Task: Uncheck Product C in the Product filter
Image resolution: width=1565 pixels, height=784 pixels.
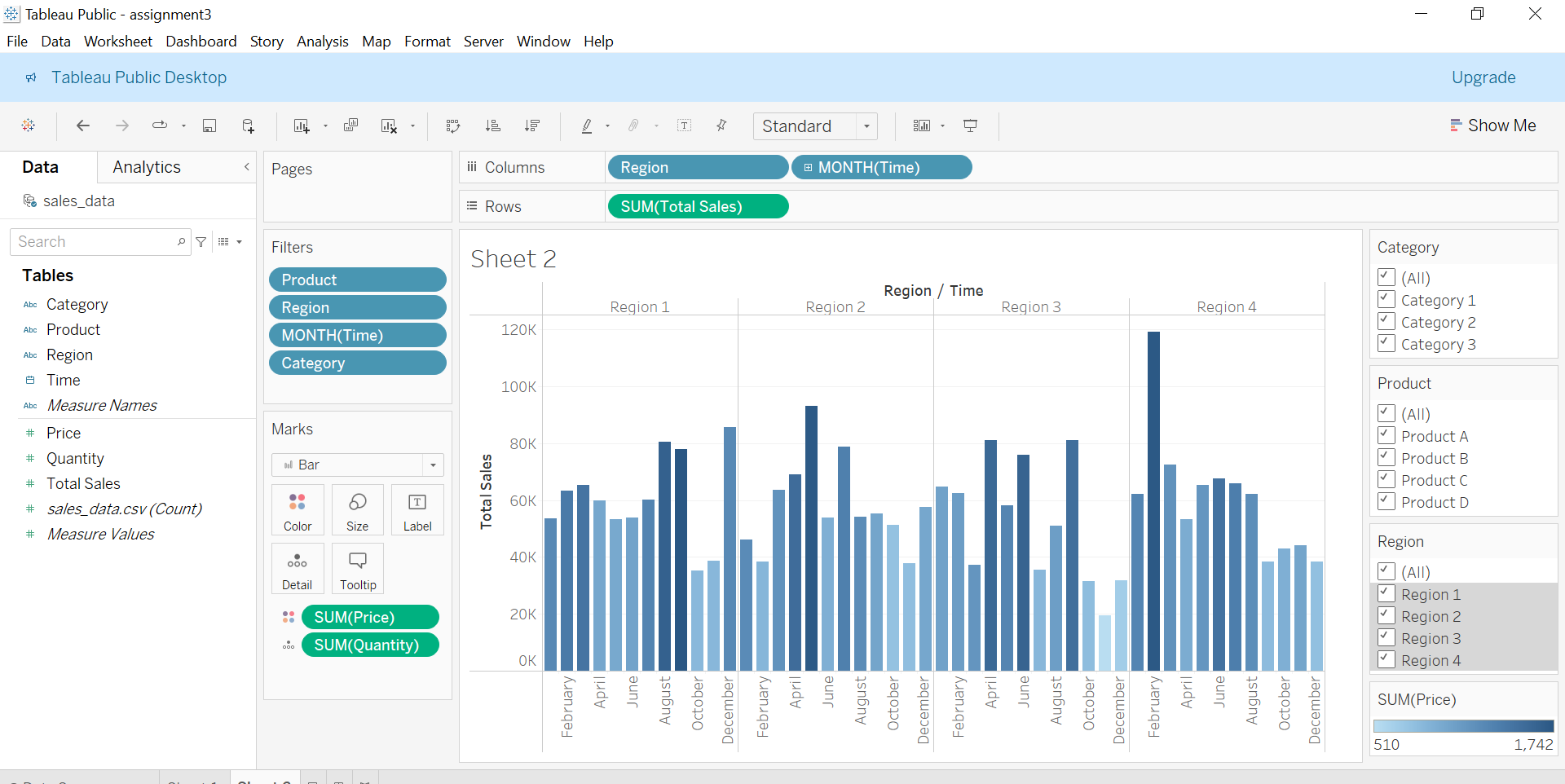Action: pyautogui.click(x=1386, y=479)
